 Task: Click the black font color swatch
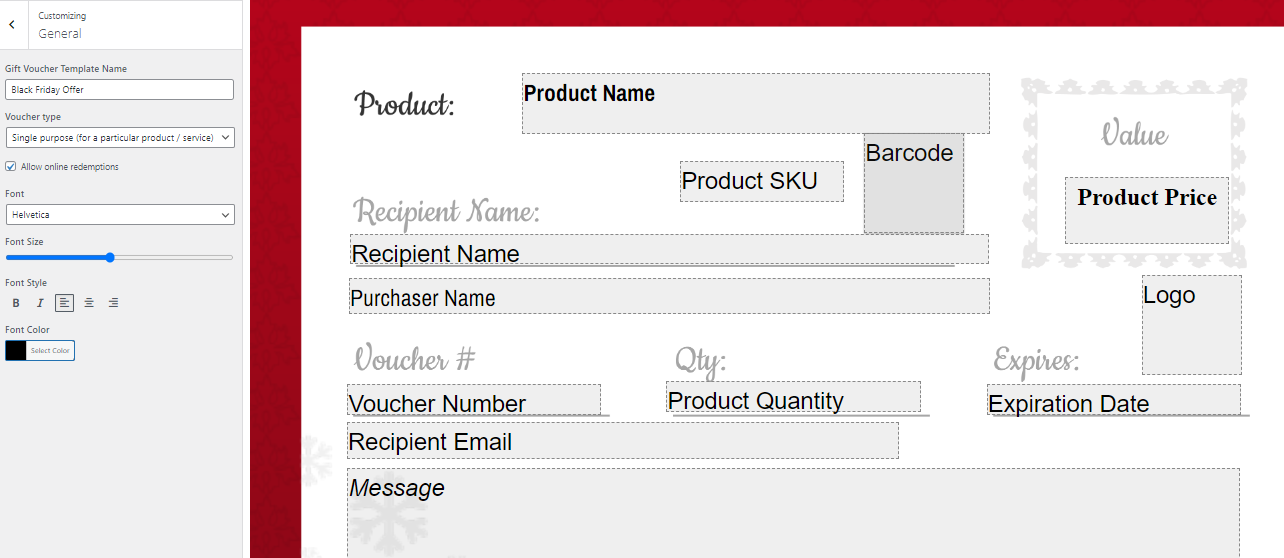[16, 351]
